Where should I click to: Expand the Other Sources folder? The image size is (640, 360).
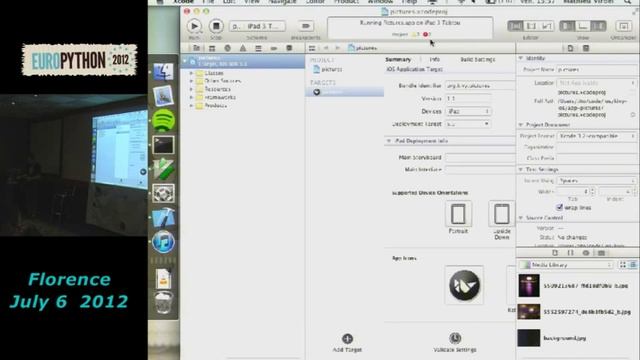pyautogui.click(x=191, y=81)
